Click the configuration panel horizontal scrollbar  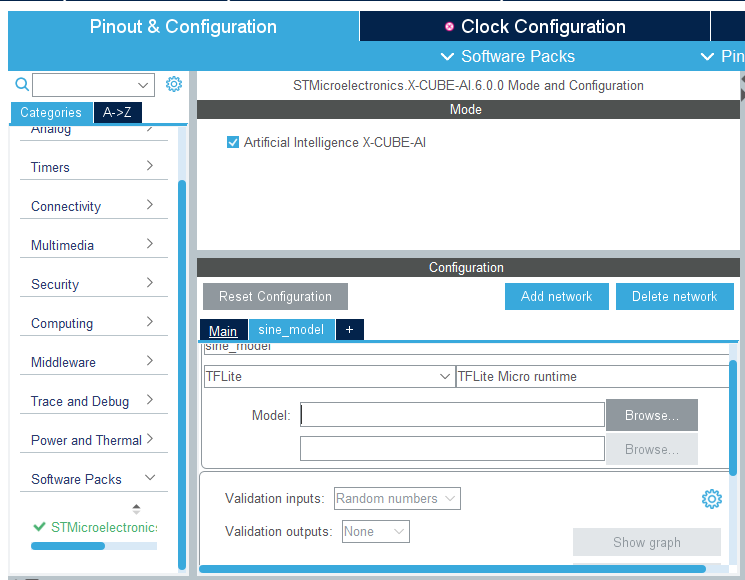(x=452, y=569)
